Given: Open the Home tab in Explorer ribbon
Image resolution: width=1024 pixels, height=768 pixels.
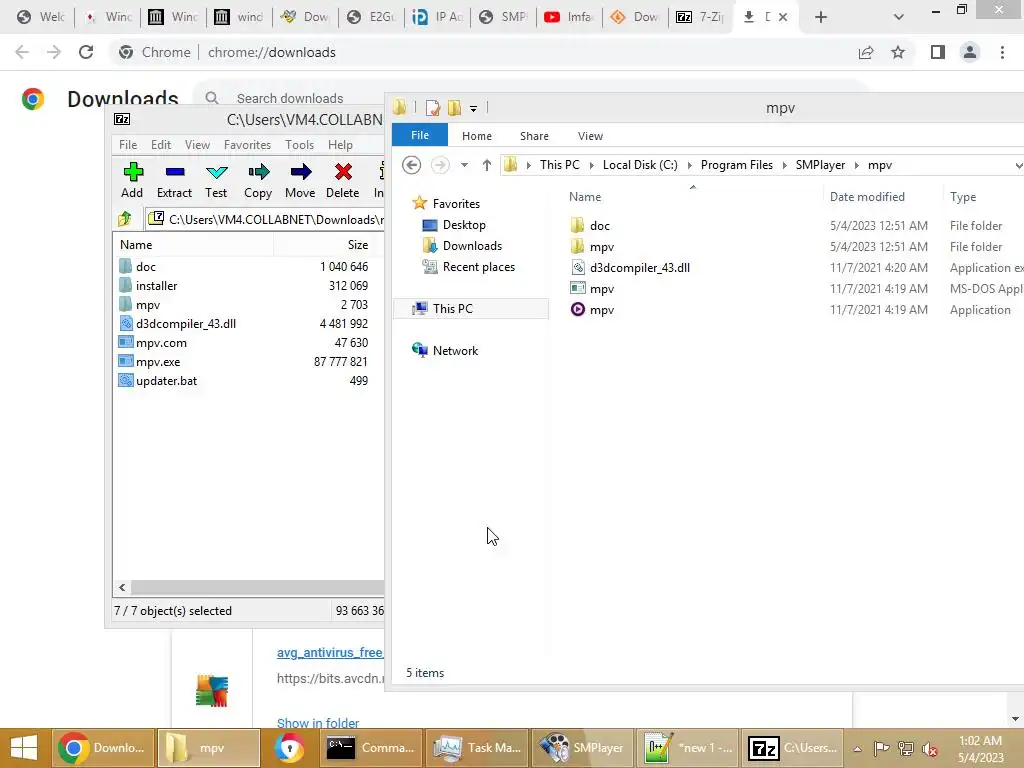Looking at the screenshot, I should pos(477,136).
